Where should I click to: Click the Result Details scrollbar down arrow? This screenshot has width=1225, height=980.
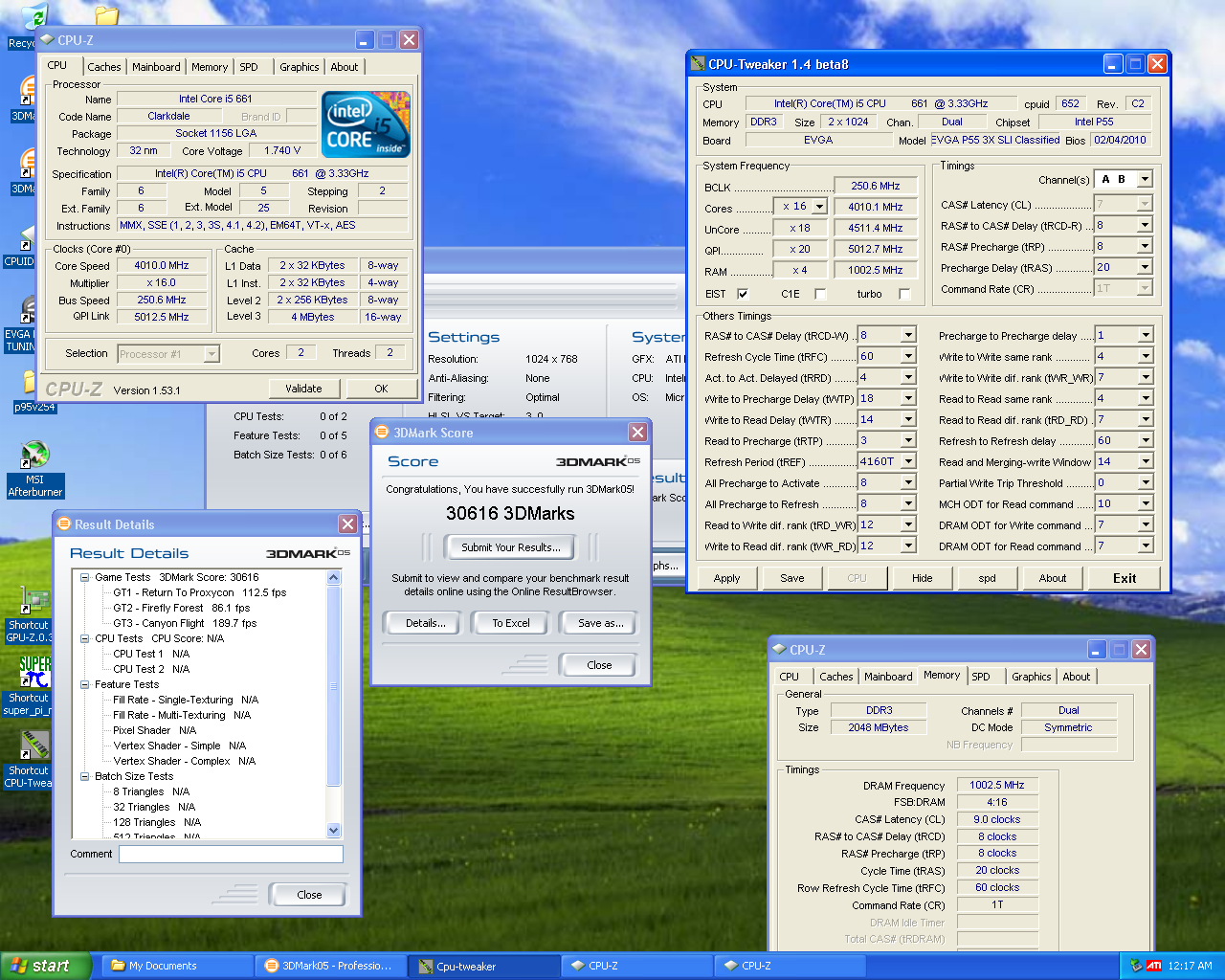coord(334,830)
